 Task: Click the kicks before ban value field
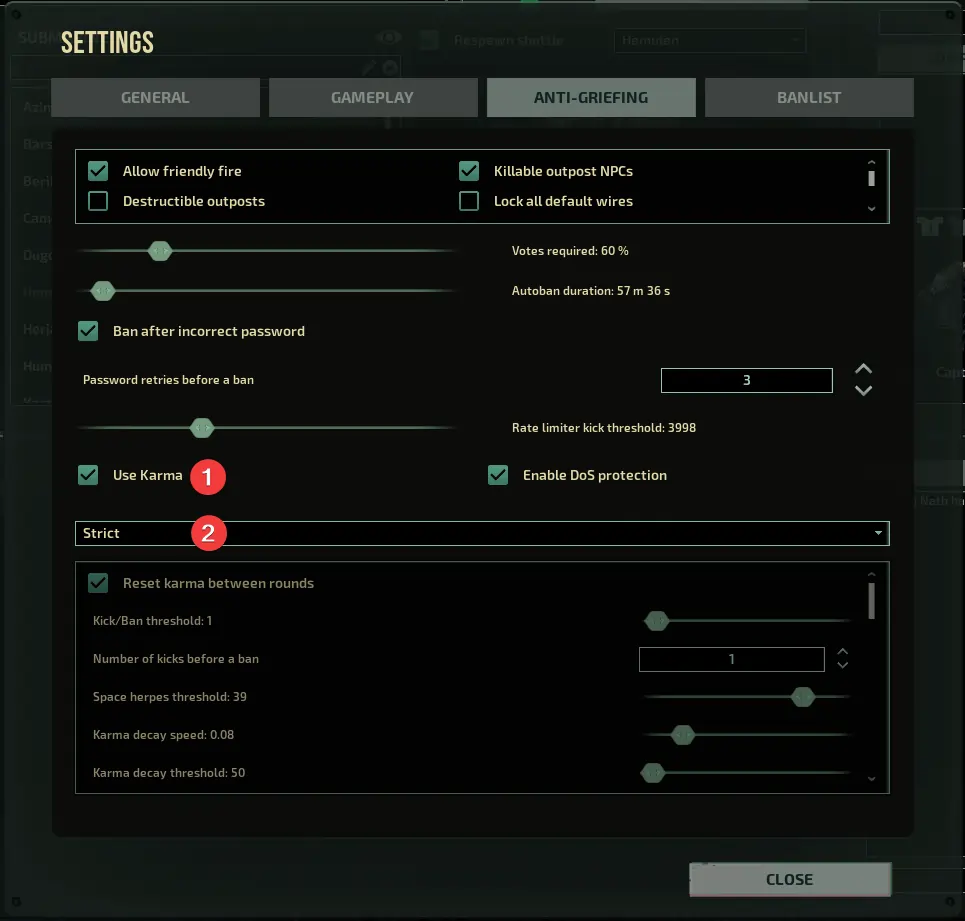732,660
